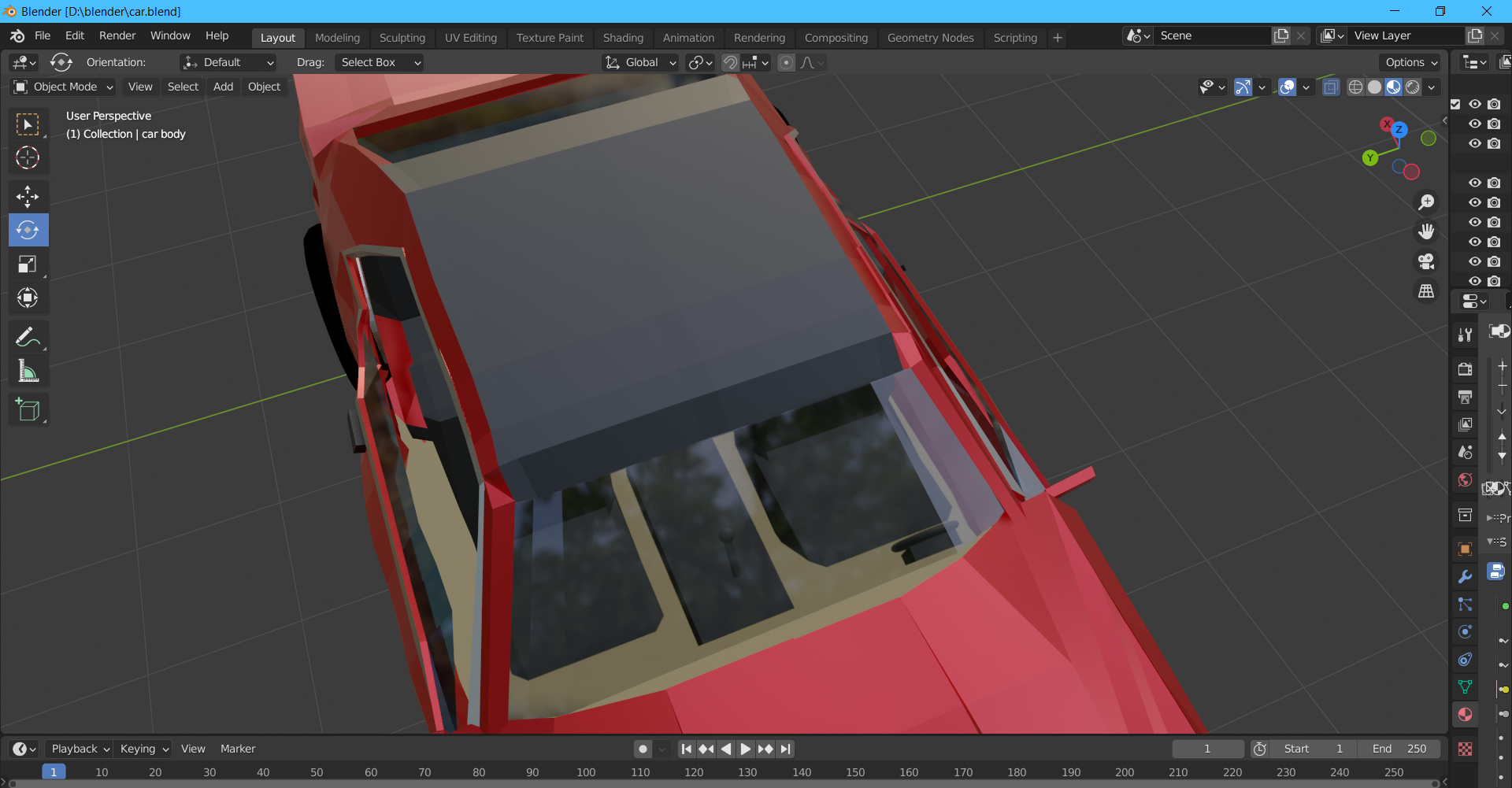Toggle camera view in viewport
The height and width of the screenshot is (788, 1512).
1426,261
